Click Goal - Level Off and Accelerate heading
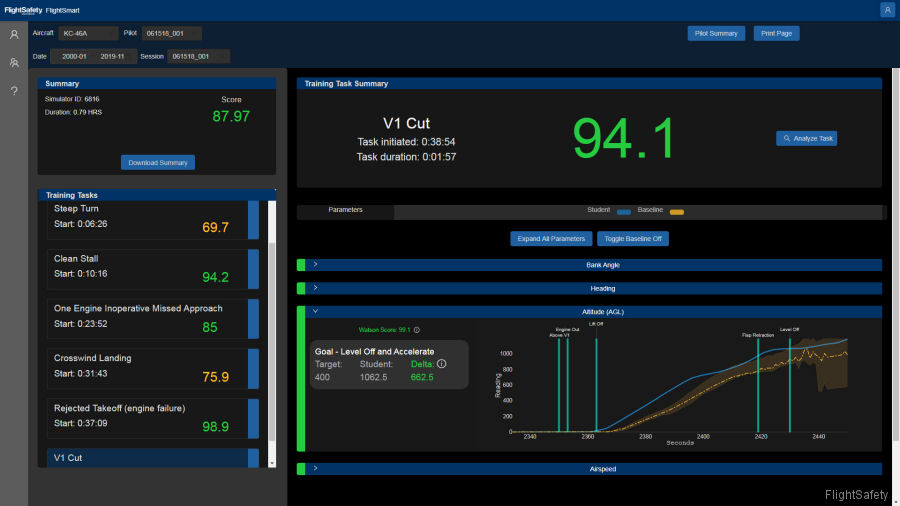 coord(374,352)
